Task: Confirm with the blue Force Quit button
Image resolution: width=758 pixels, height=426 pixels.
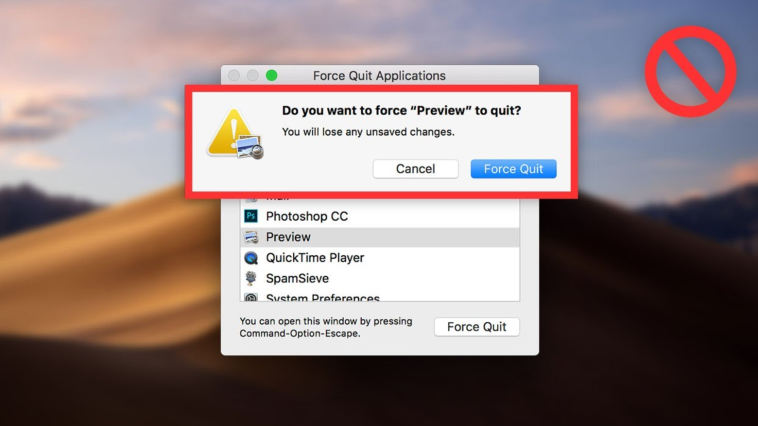Action: [513, 169]
